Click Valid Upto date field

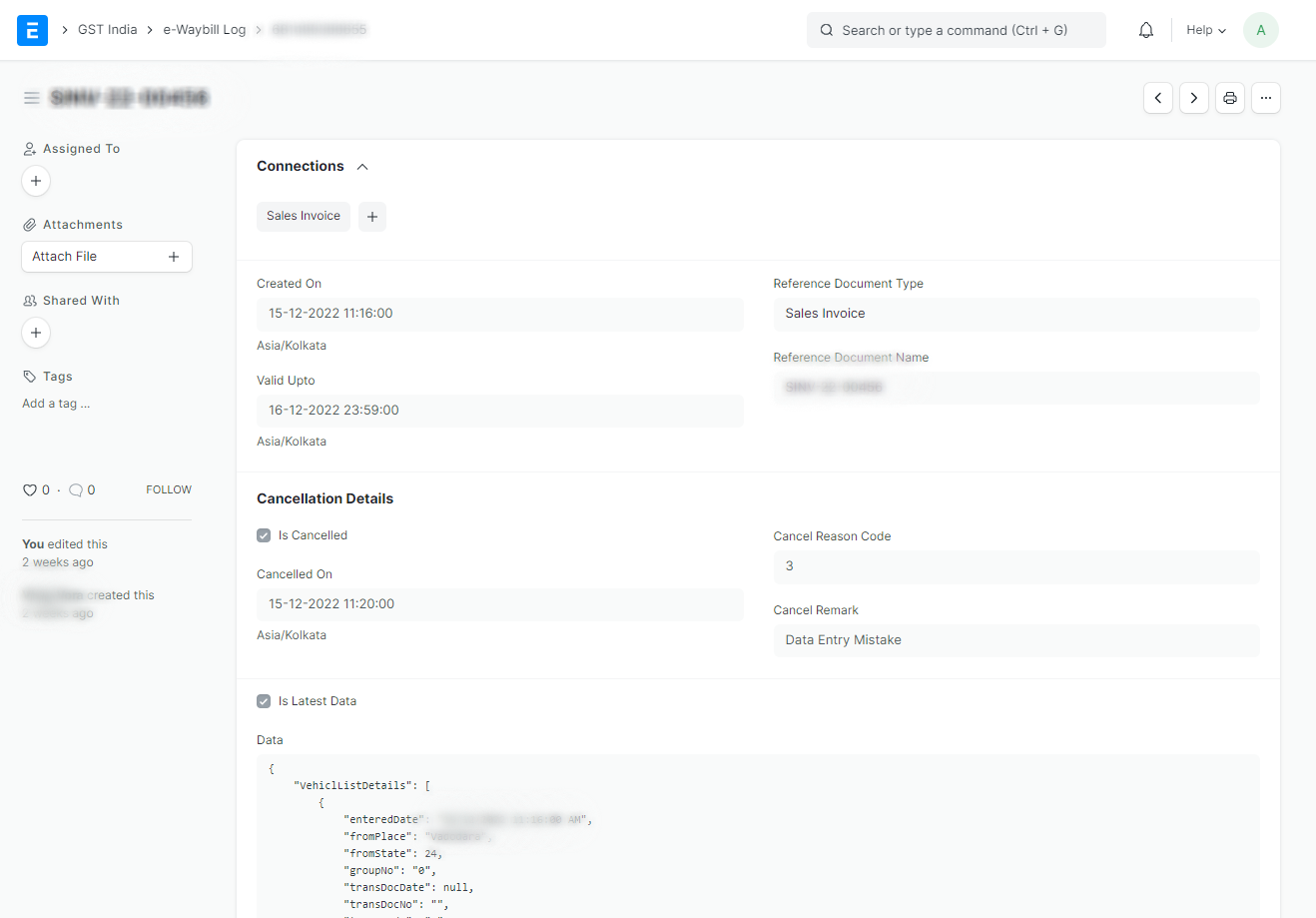(500, 411)
